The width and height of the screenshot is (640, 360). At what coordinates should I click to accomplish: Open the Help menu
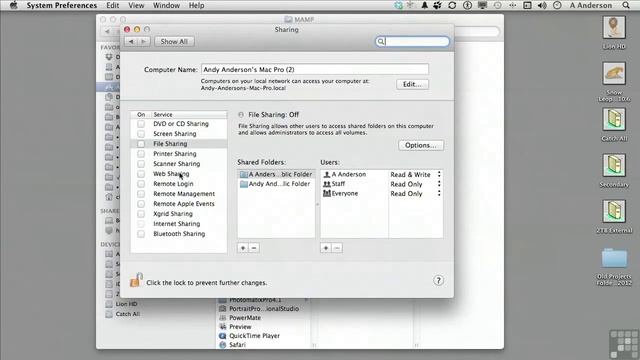point(196,5)
